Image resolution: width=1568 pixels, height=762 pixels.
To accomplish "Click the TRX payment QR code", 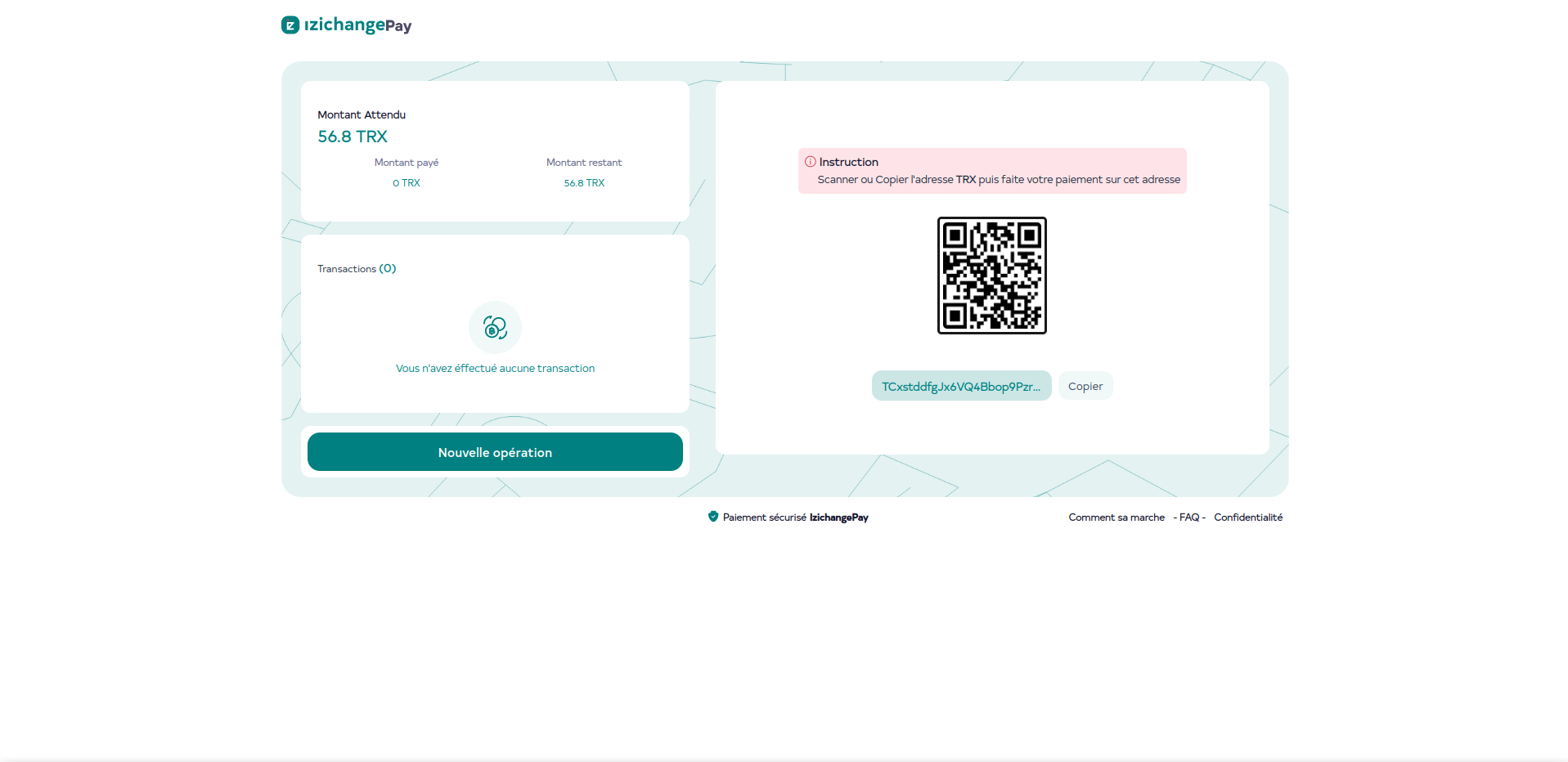I will [992, 276].
